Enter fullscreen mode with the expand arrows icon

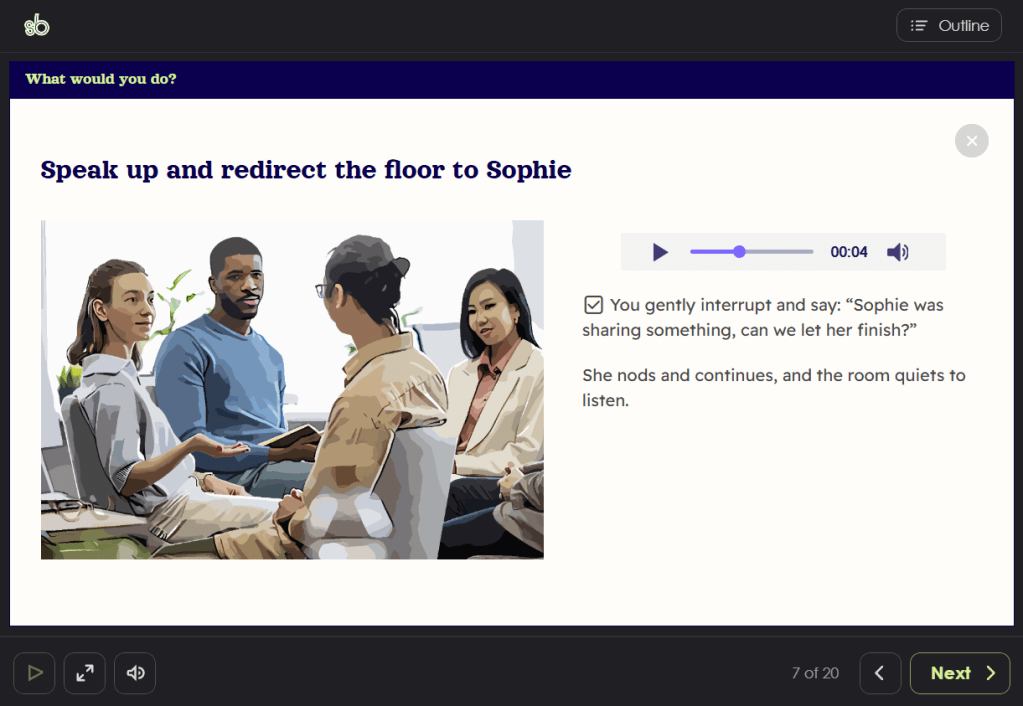[85, 673]
